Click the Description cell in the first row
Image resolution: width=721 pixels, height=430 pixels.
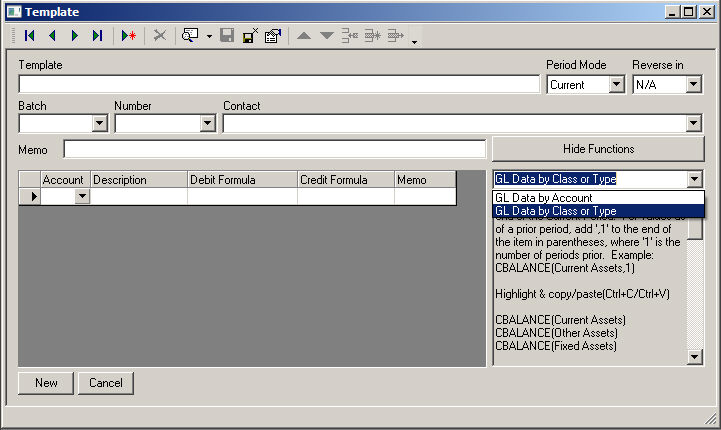pyautogui.click(x=139, y=196)
